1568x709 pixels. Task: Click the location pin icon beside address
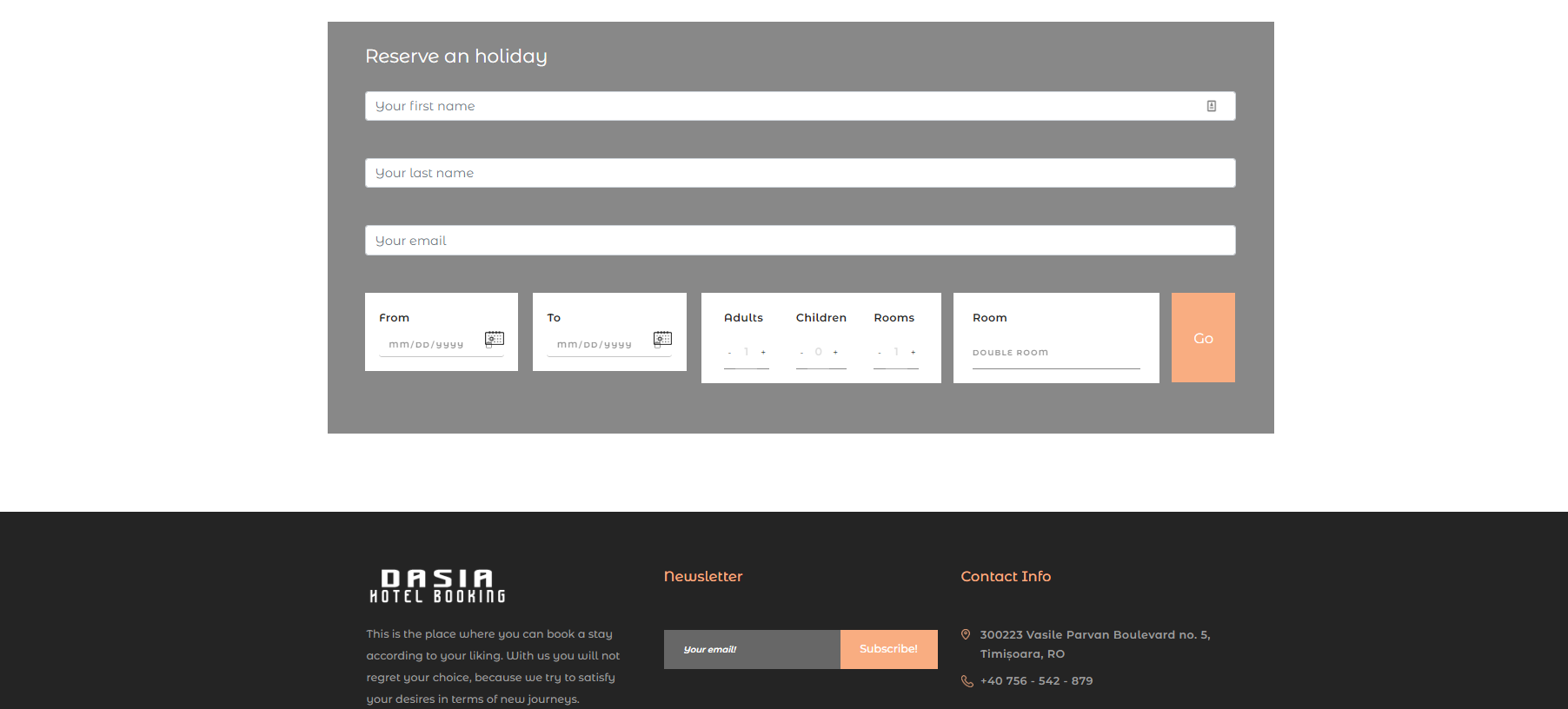point(966,635)
